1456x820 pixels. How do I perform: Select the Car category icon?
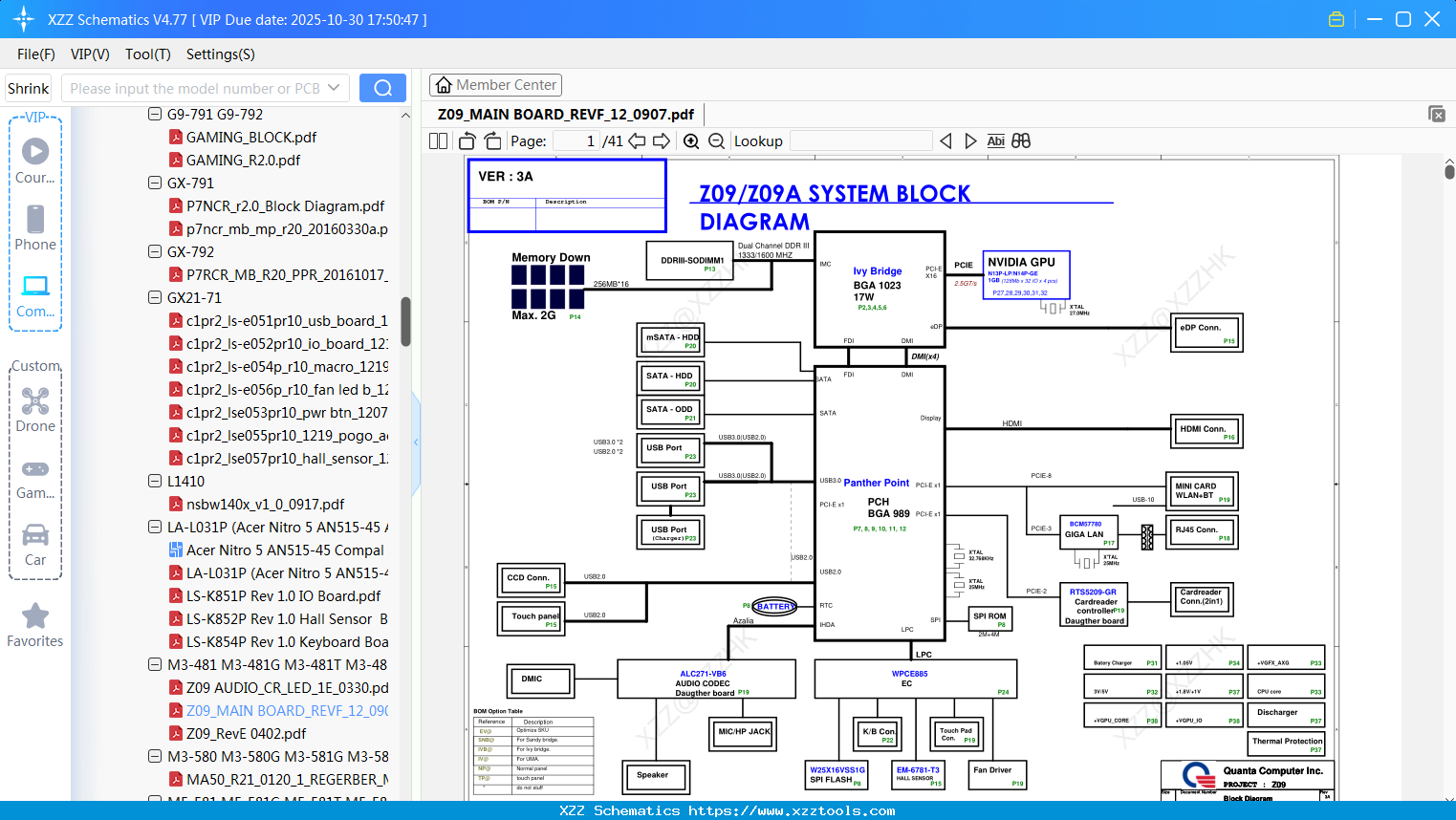pyautogui.click(x=35, y=545)
